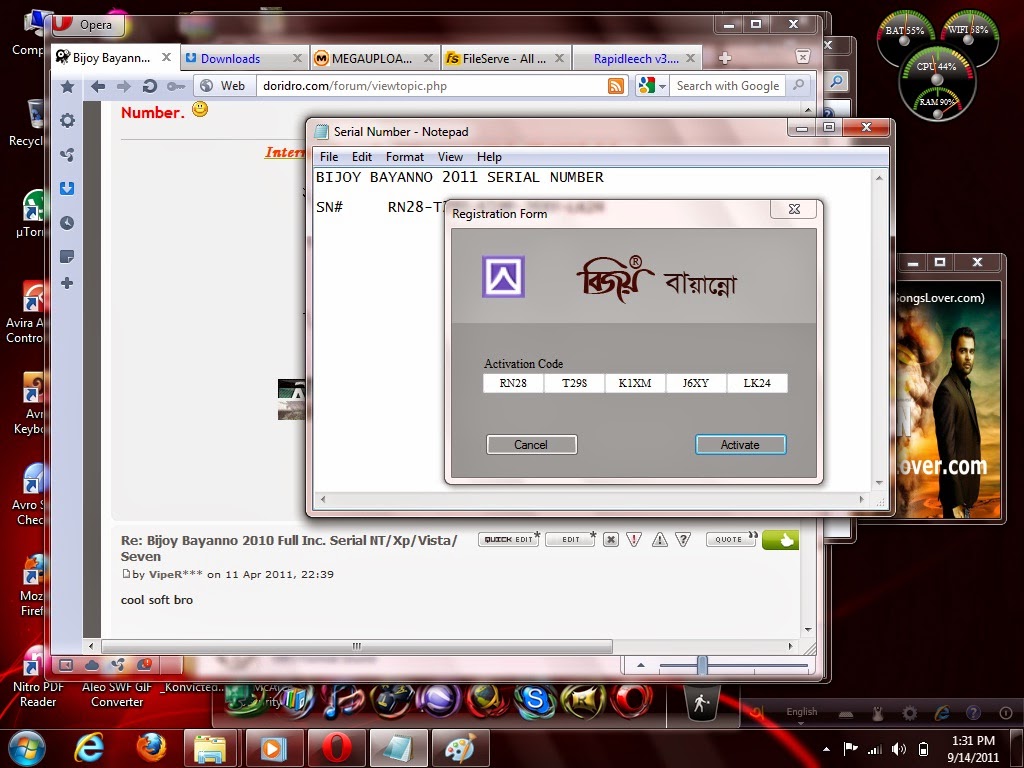This screenshot has height=768, width=1024.
Task: Open closed tabs trash icon in Opera
Action: pyautogui.click(x=803, y=56)
